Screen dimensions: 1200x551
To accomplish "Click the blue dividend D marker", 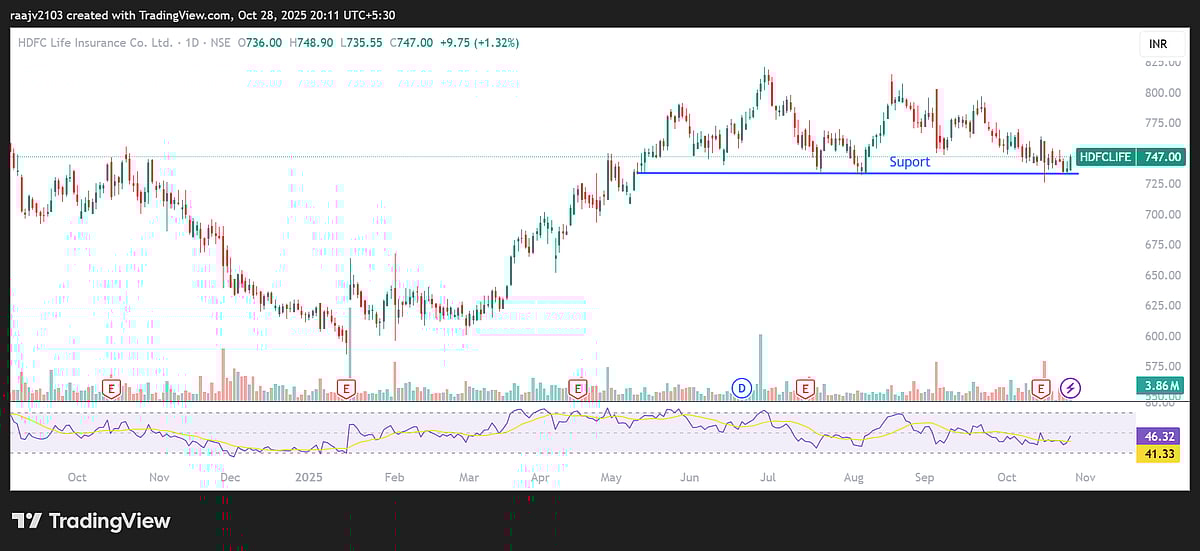I will click(742, 387).
